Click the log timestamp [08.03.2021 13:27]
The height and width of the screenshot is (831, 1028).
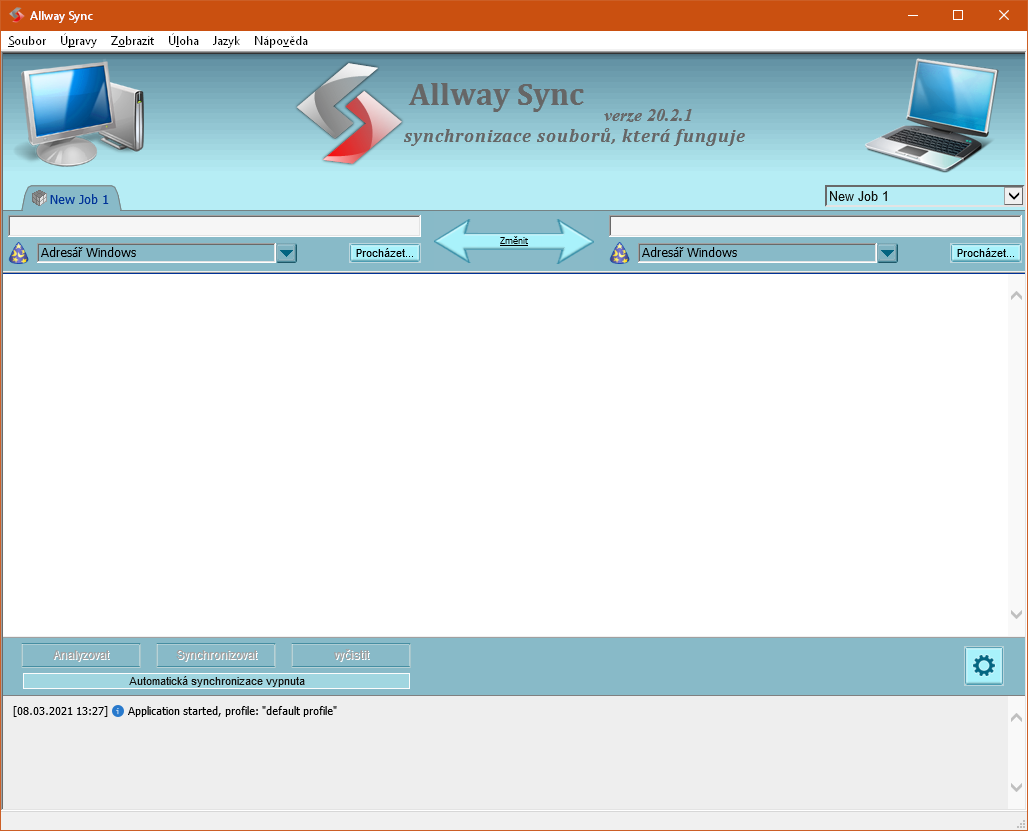(60, 711)
